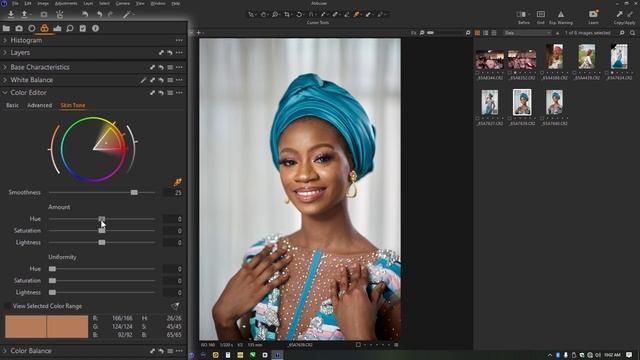The image size is (640, 360).
Task: Open the Lens circle tool tab
Action: (x=32, y=28)
